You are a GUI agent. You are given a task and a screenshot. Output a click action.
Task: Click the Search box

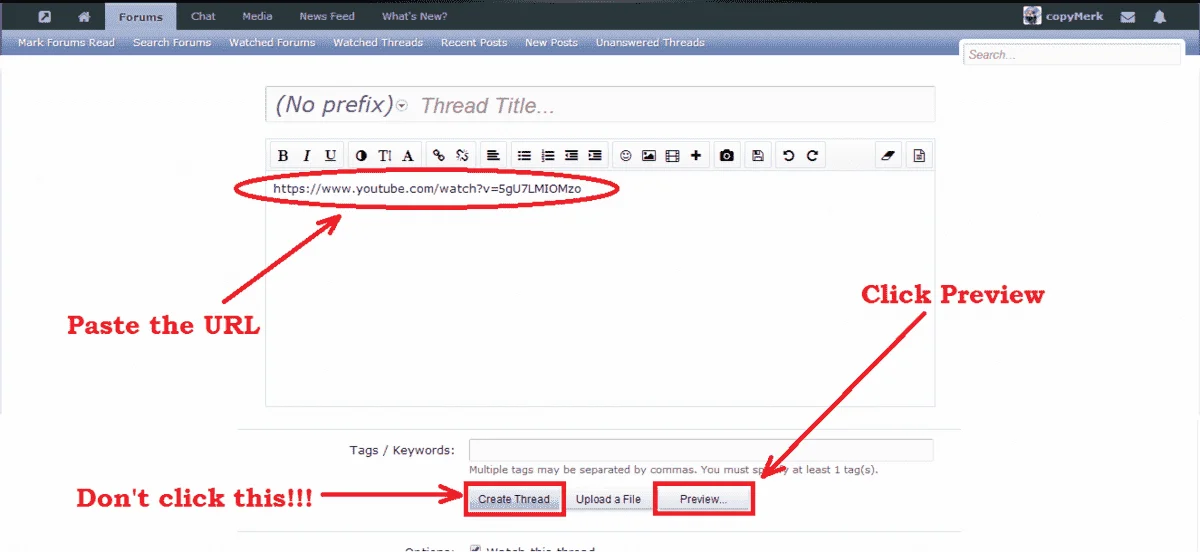point(1072,55)
